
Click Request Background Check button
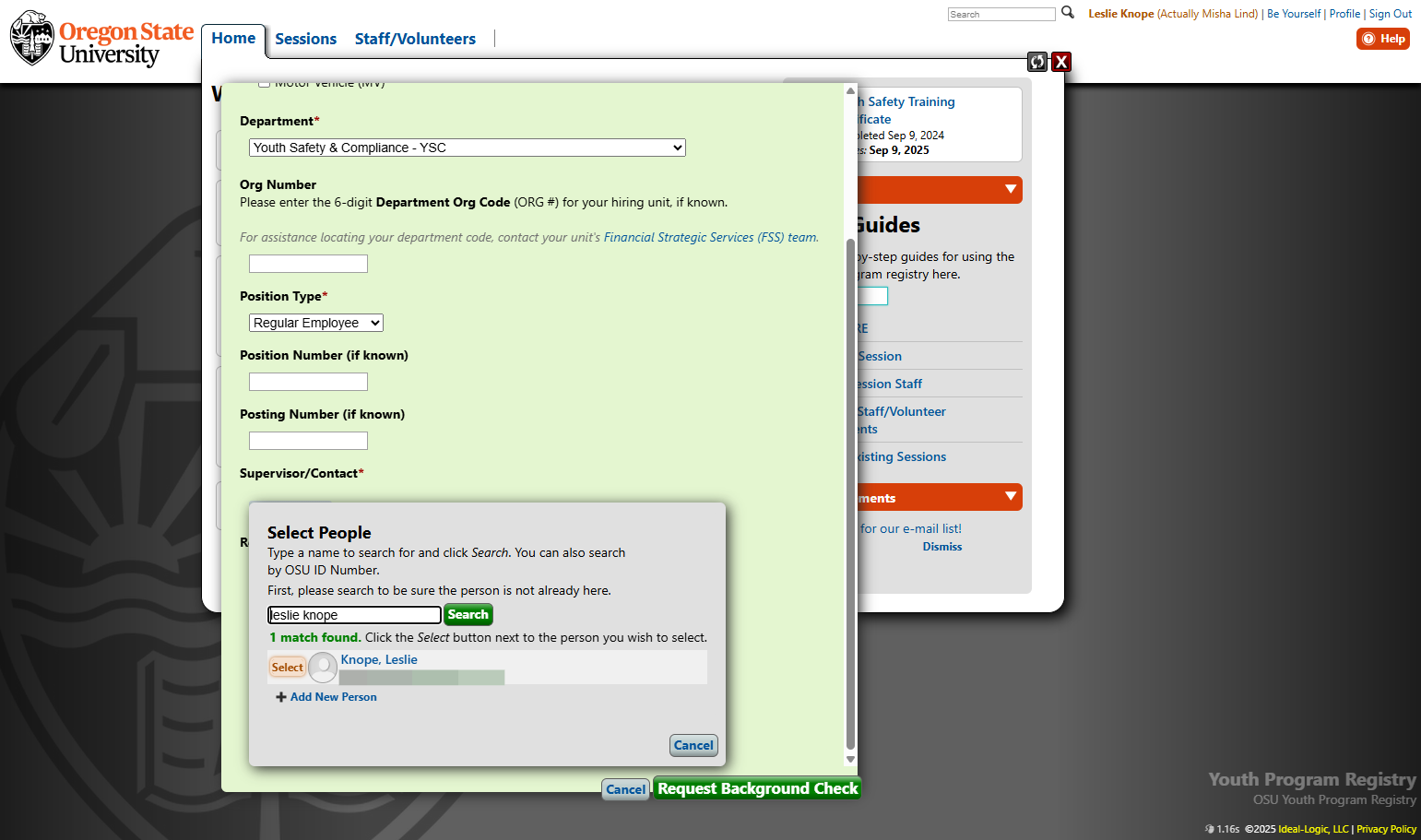pos(757,788)
